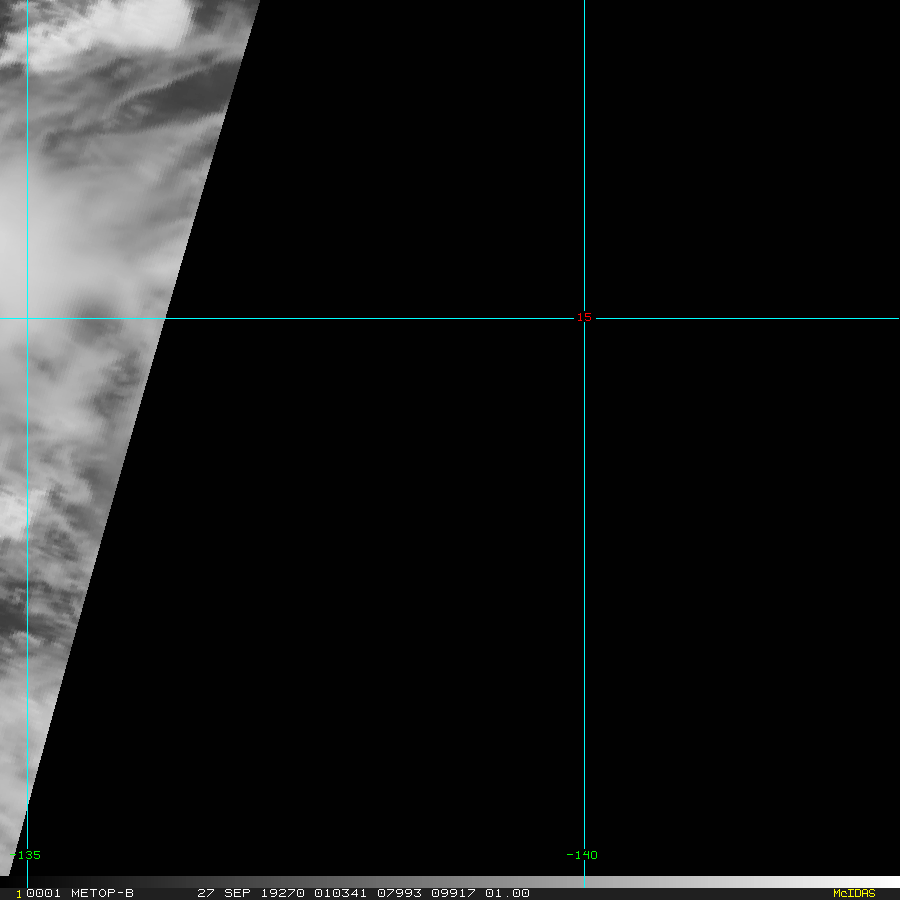Click the green -135 longitude label
Viewport: 900px width, 900px height.
click(26, 855)
